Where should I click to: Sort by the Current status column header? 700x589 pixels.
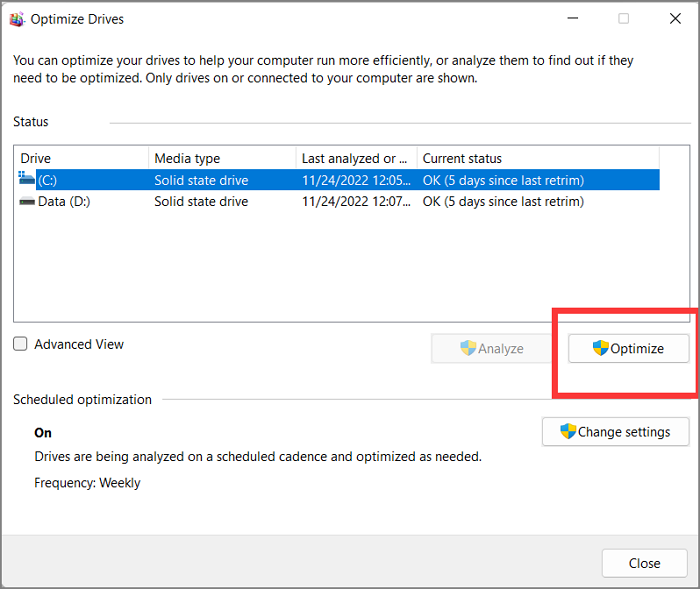535,158
